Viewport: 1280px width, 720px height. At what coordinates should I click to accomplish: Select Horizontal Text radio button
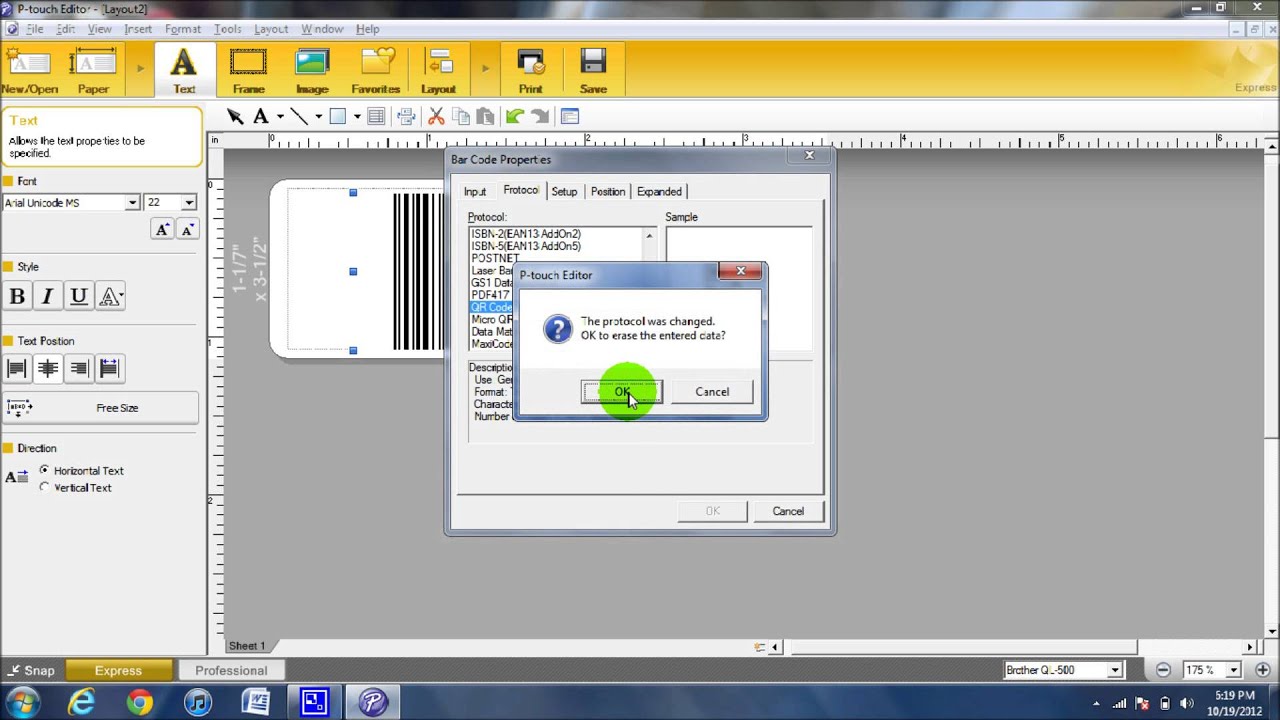coord(44,470)
